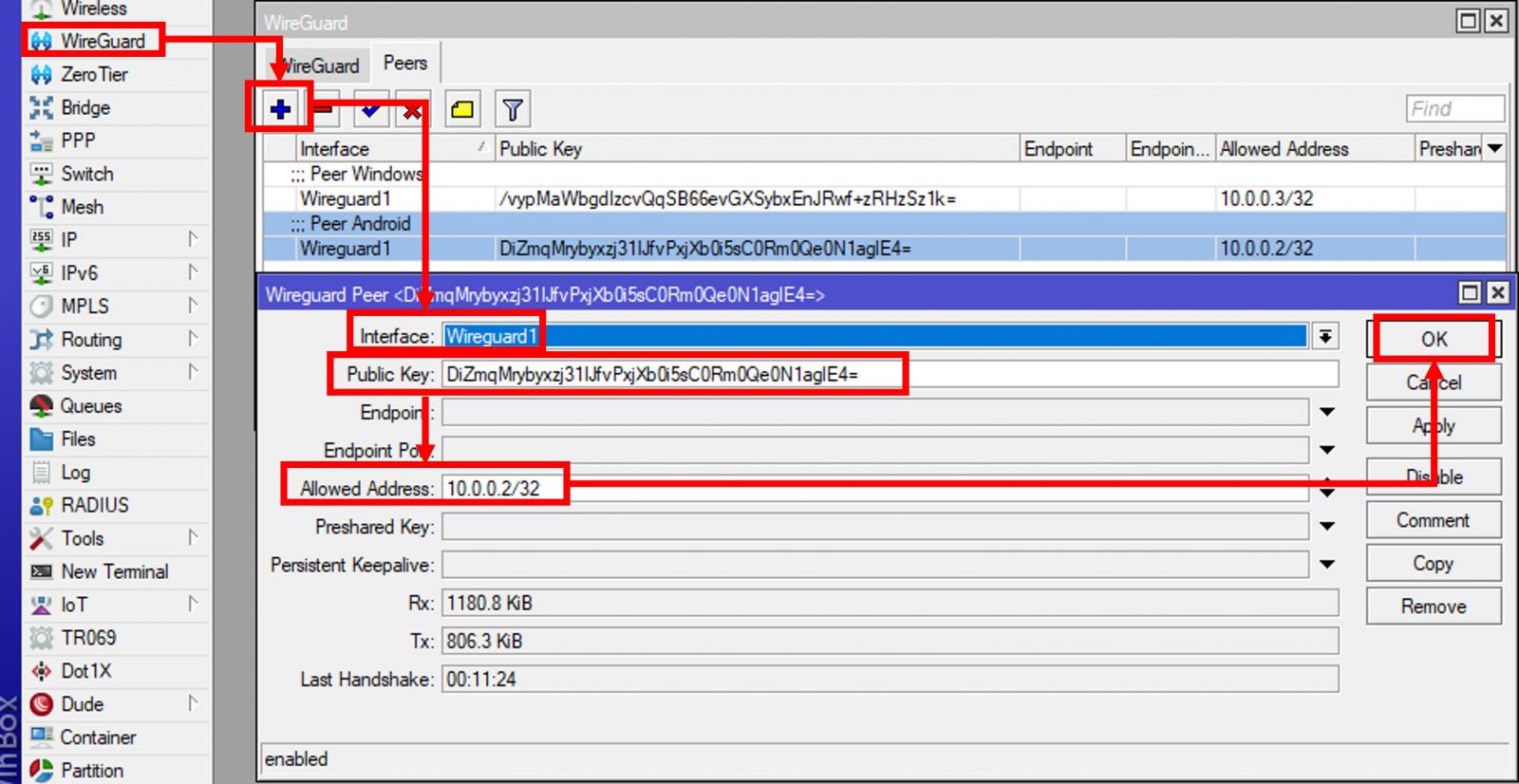This screenshot has height=784, width=1519.
Task: Click the yellow comment note icon
Action: tap(462, 110)
